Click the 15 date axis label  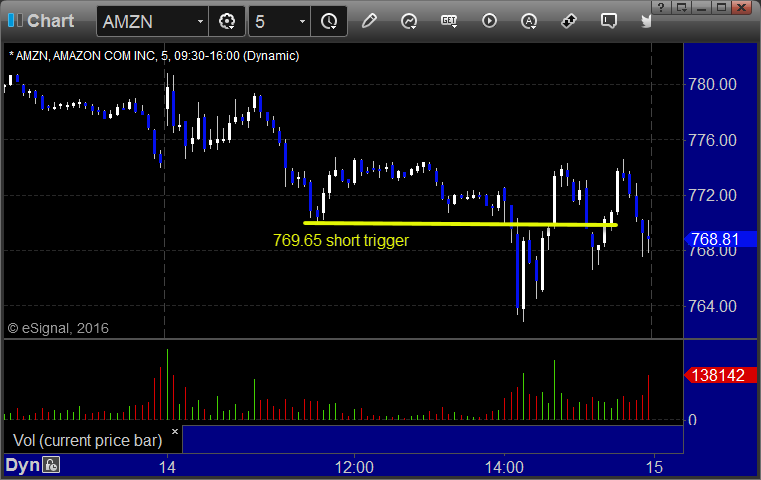654,467
